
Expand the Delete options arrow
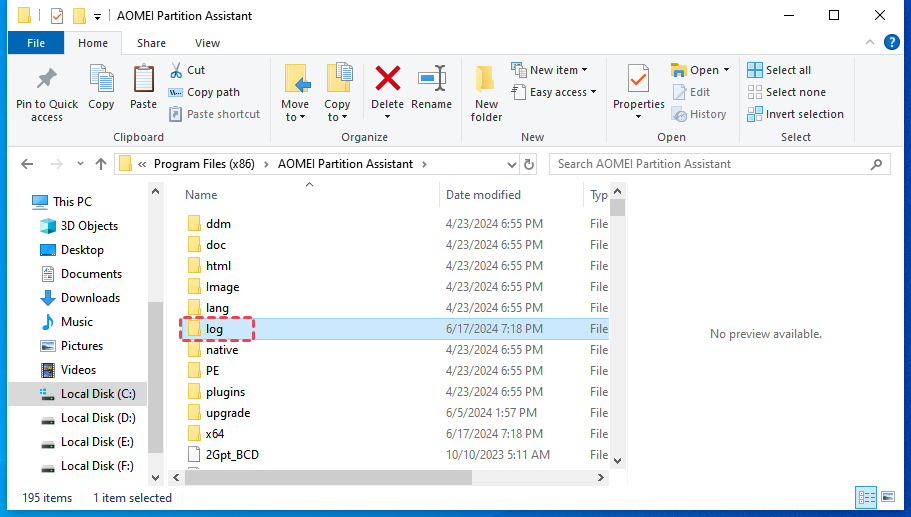point(388,117)
